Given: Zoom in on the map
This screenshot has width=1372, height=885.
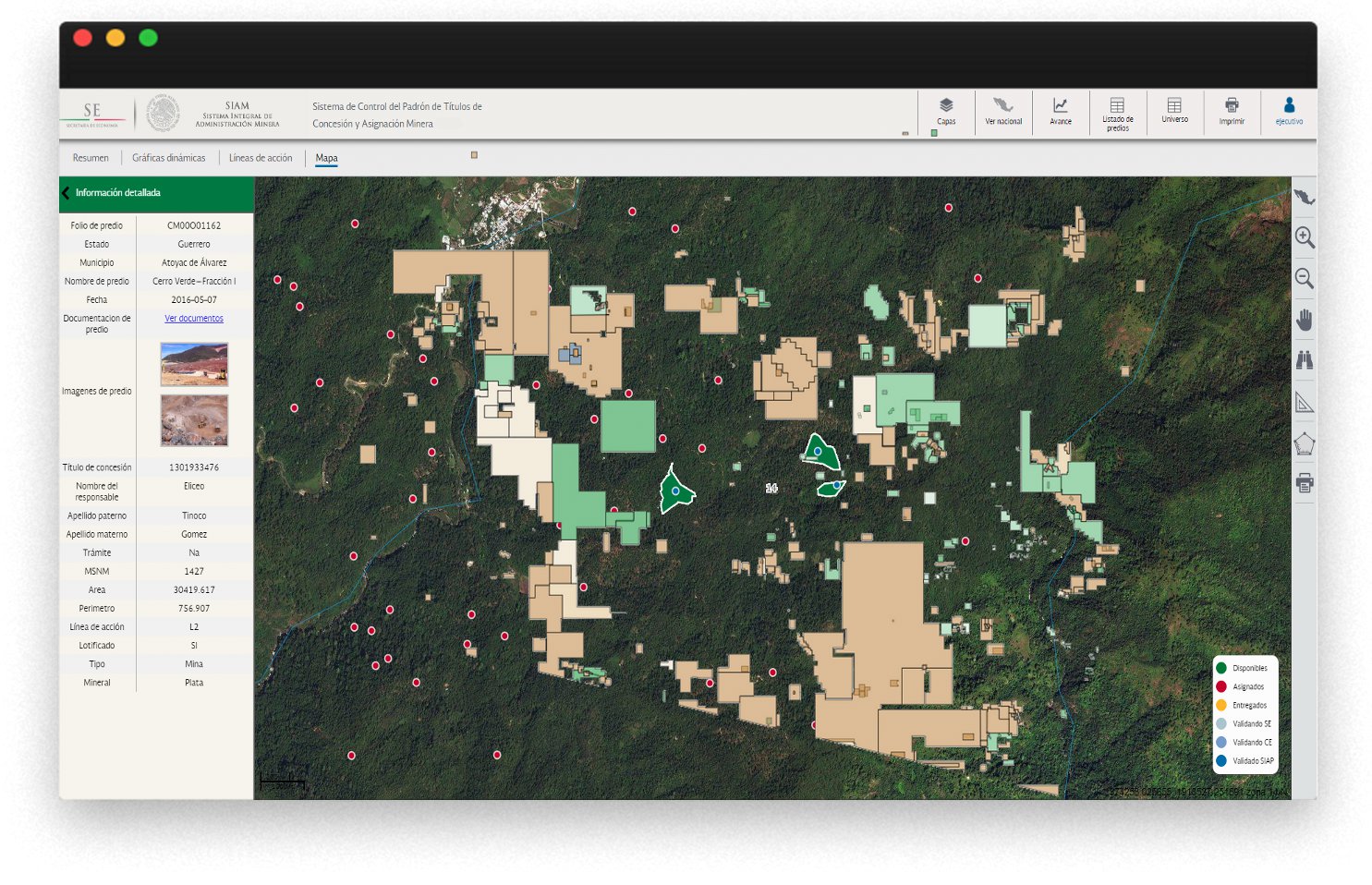Looking at the screenshot, I should tap(1305, 237).
